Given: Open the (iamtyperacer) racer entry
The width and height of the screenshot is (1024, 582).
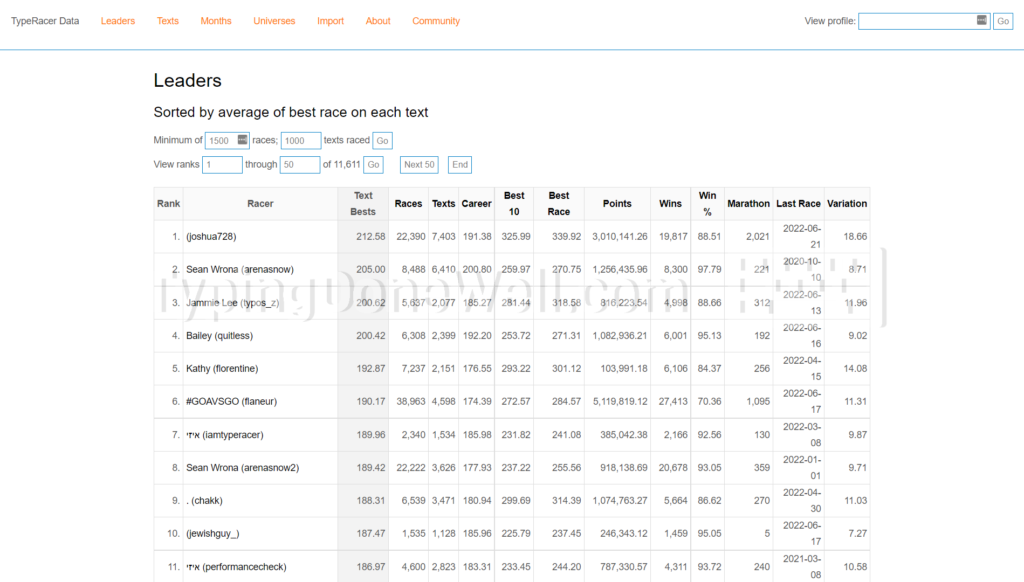Looking at the screenshot, I should [225, 434].
